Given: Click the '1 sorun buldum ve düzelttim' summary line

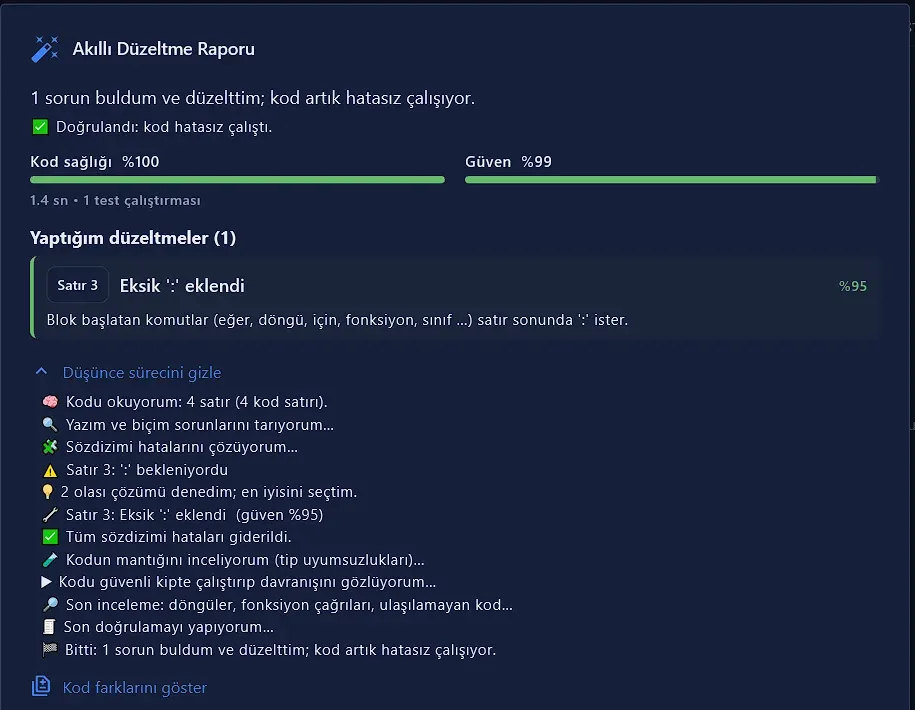Looking at the screenshot, I should (253, 98).
